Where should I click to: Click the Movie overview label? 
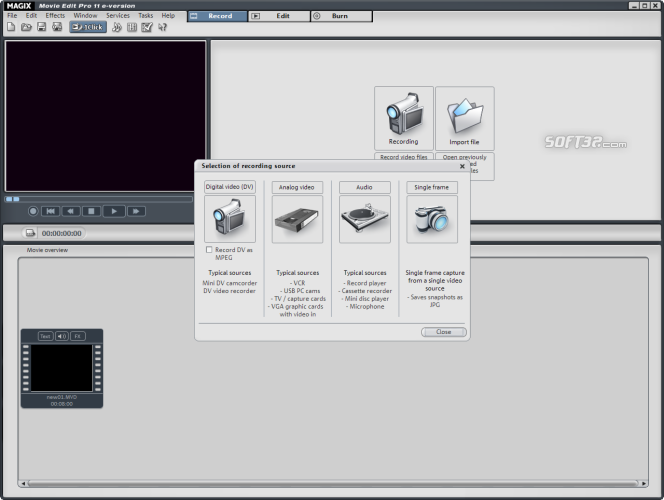point(47,250)
